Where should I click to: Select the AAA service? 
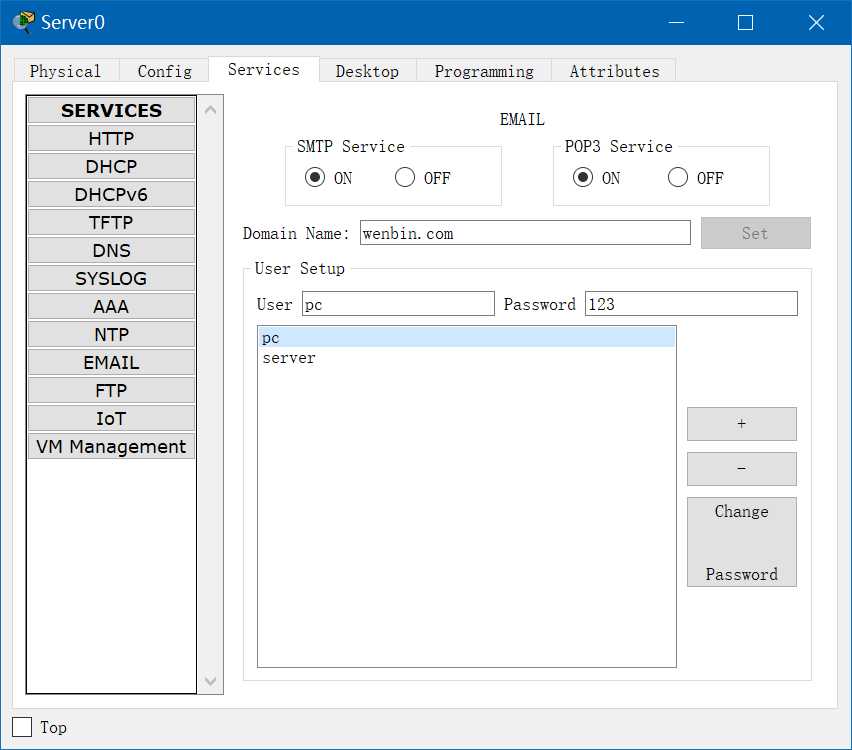pyautogui.click(x=111, y=306)
